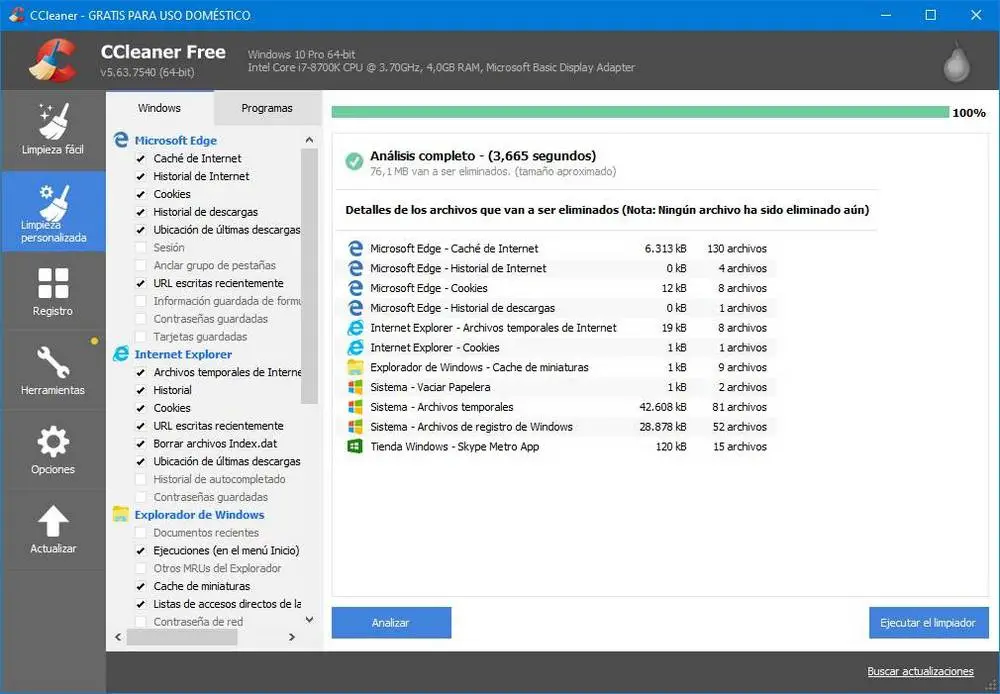Open Herramientas wrench icon
The width and height of the screenshot is (1000, 694).
pos(53,362)
